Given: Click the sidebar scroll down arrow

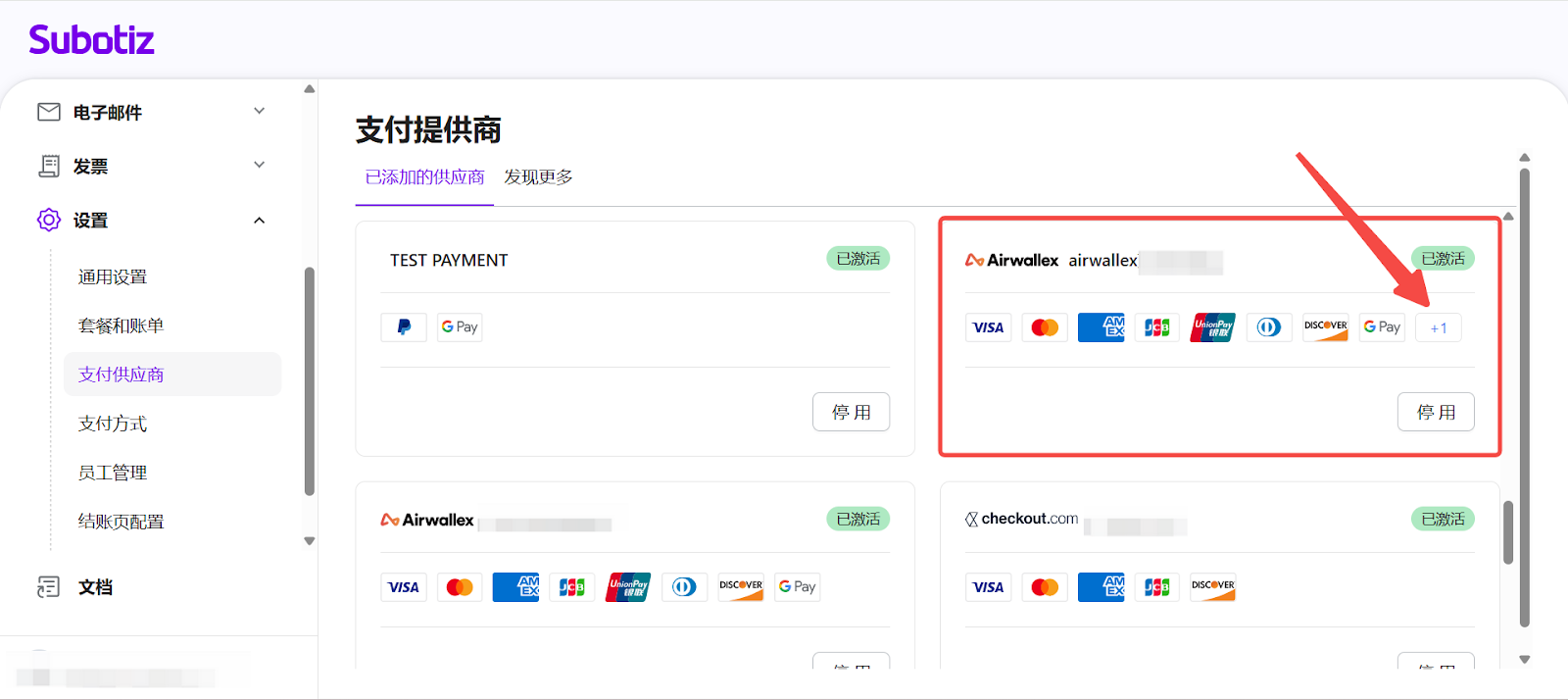Looking at the screenshot, I should pyautogui.click(x=310, y=541).
